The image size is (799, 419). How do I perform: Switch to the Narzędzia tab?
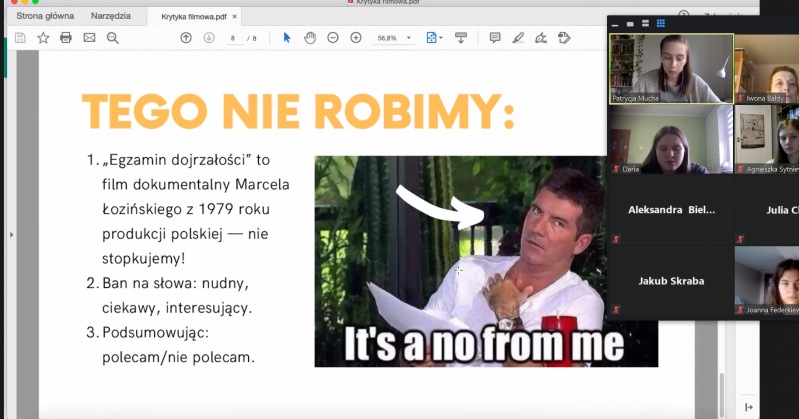(x=111, y=16)
